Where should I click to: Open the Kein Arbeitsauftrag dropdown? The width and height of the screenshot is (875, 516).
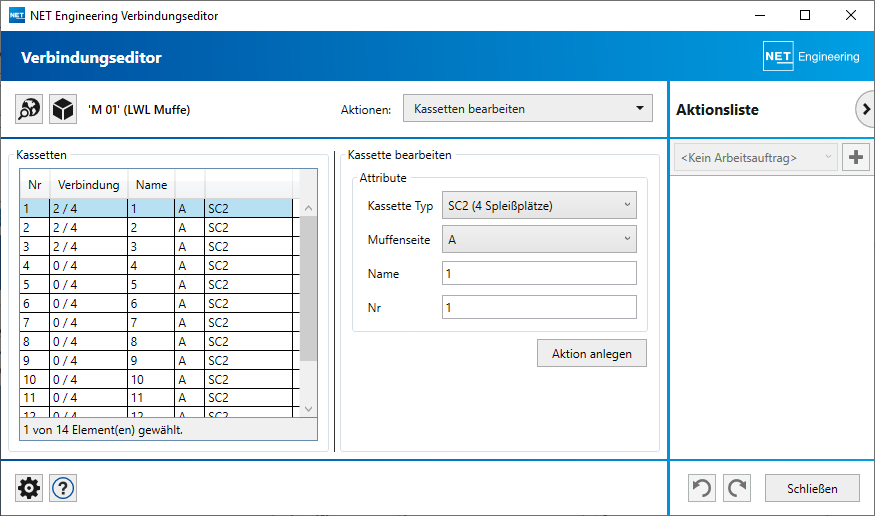[x=756, y=157]
